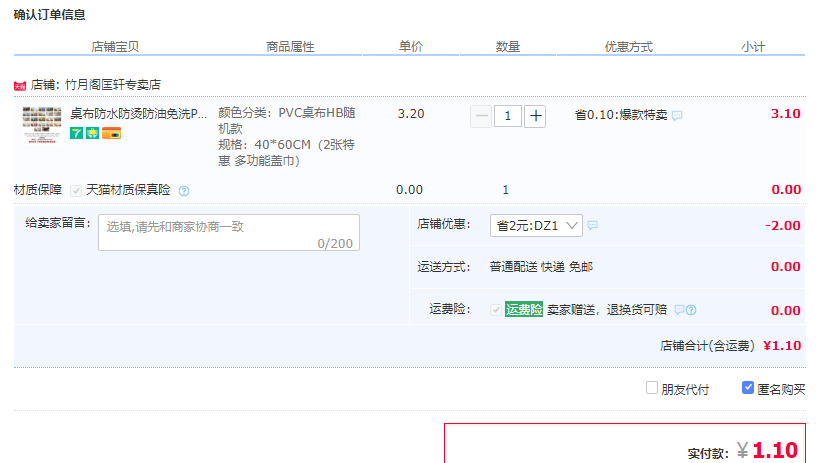Click the 优惠方式 column header
This screenshot has height=463, width=827.
[x=628, y=47]
